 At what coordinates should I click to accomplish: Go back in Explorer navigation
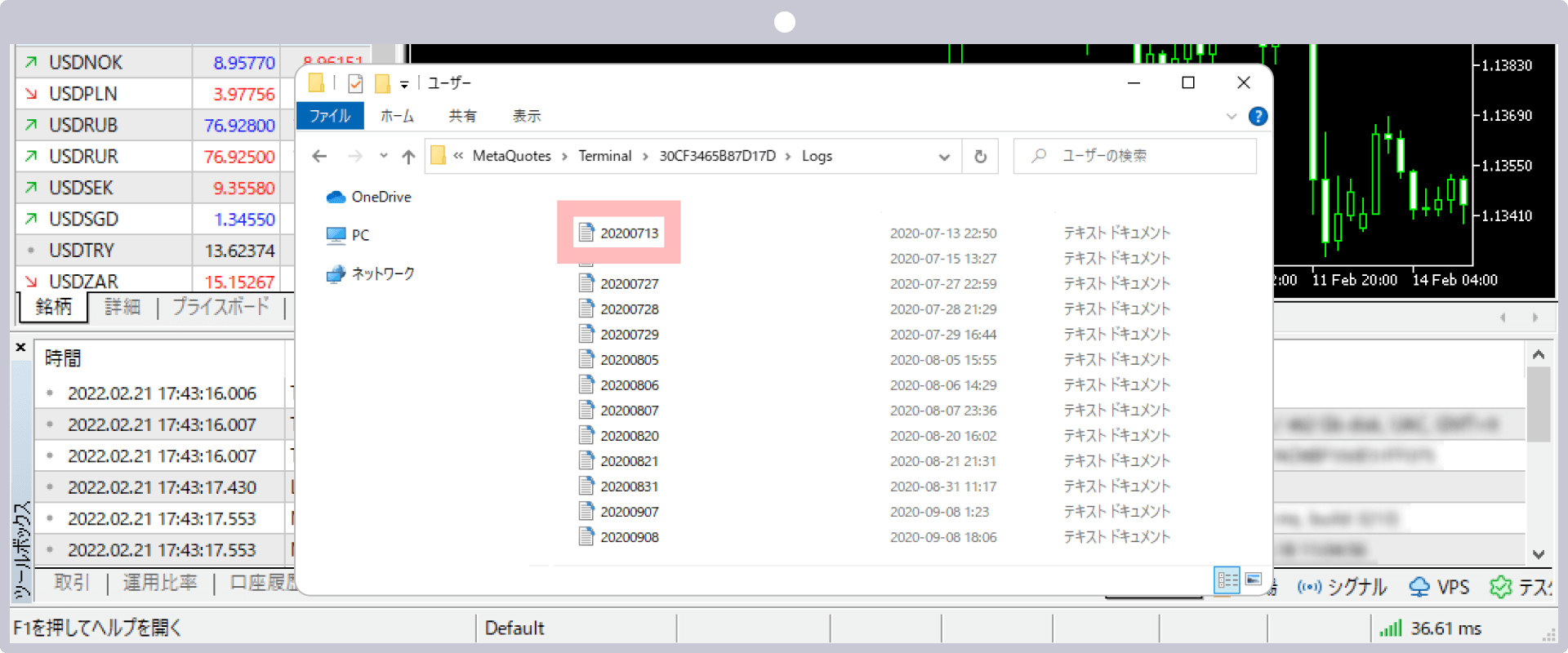[319, 156]
